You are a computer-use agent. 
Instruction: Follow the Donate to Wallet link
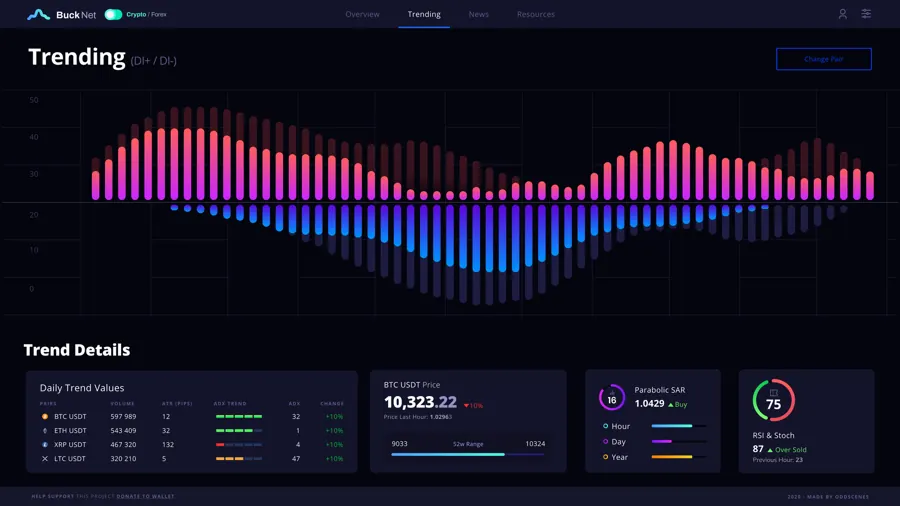point(145,496)
